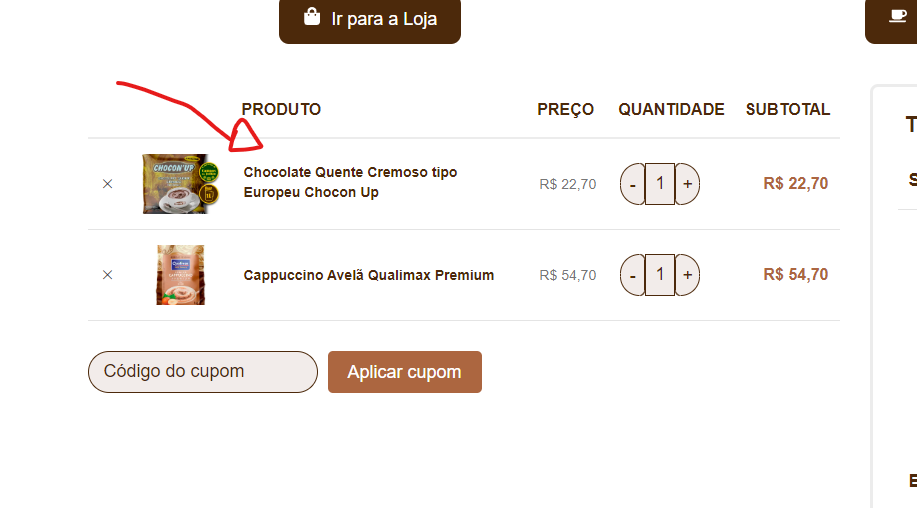
Task: Increase Chocon Up quantity with plus
Action: [688, 184]
